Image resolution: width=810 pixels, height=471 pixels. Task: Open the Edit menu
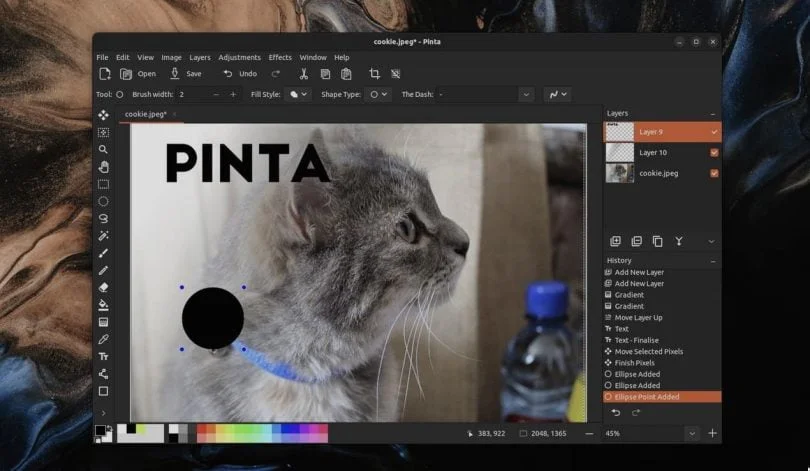122,57
